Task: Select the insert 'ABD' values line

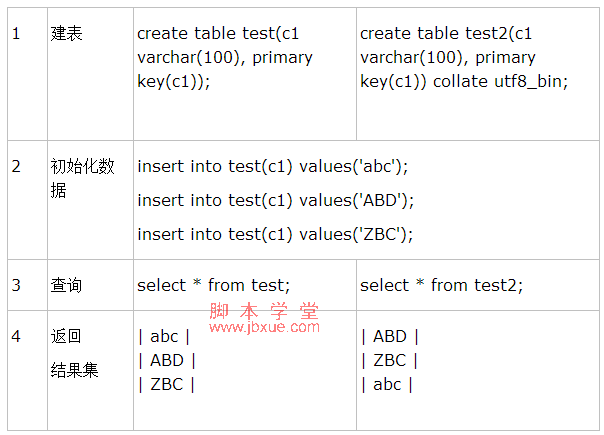Action: (x=275, y=200)
